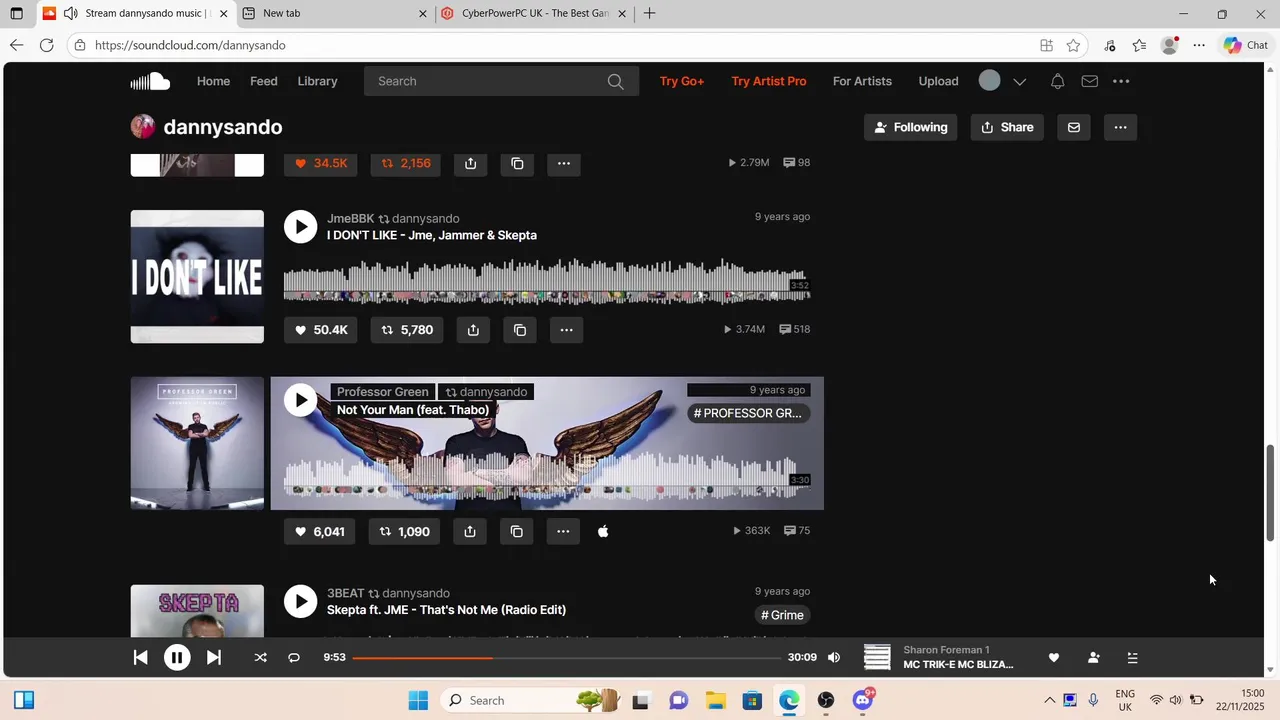Open Windows Start menu

[x=418, y=700]
